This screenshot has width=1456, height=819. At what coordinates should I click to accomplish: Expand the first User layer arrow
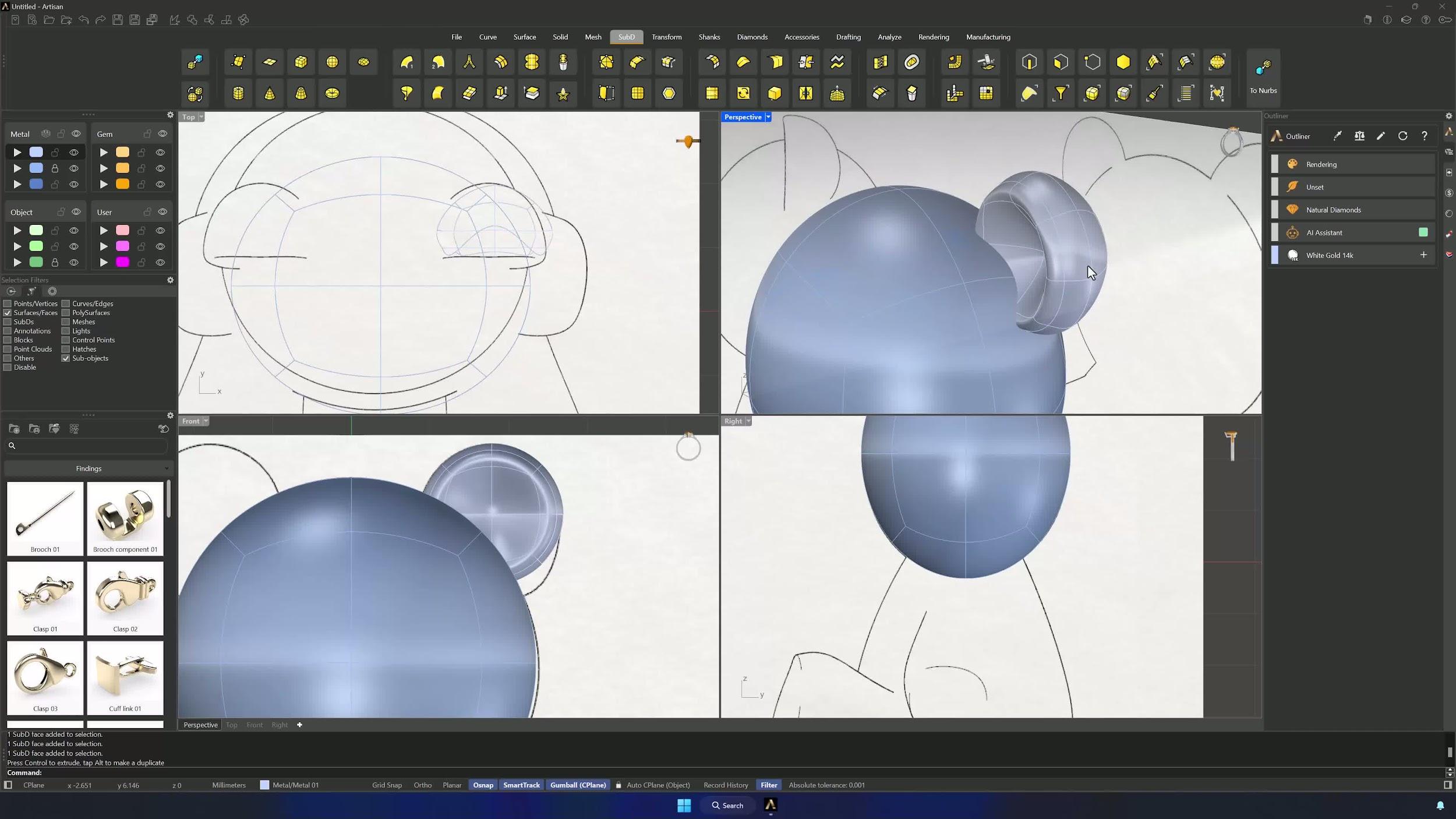point(104,231)
